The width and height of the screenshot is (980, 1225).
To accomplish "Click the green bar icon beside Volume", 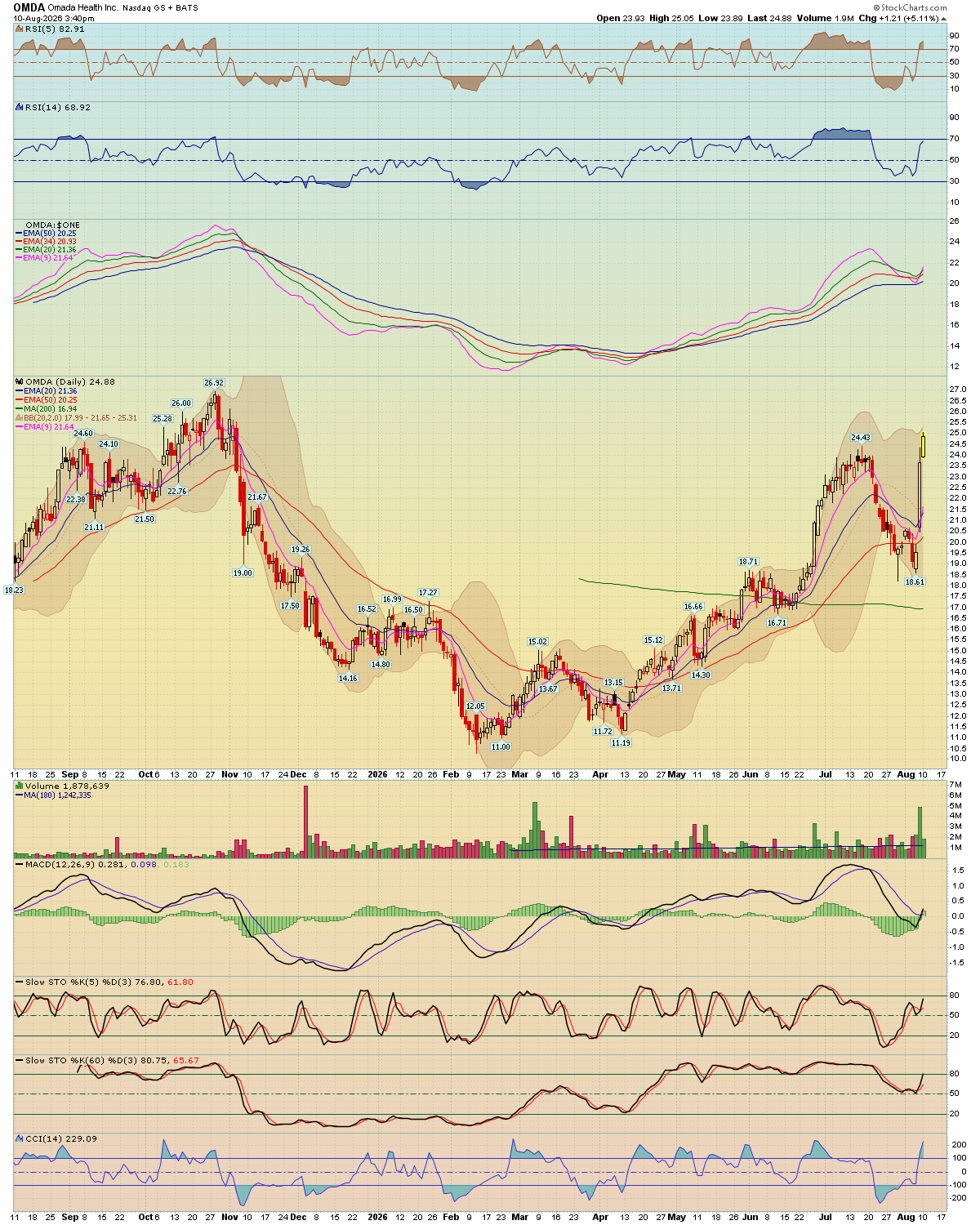I will click(20, 786).
